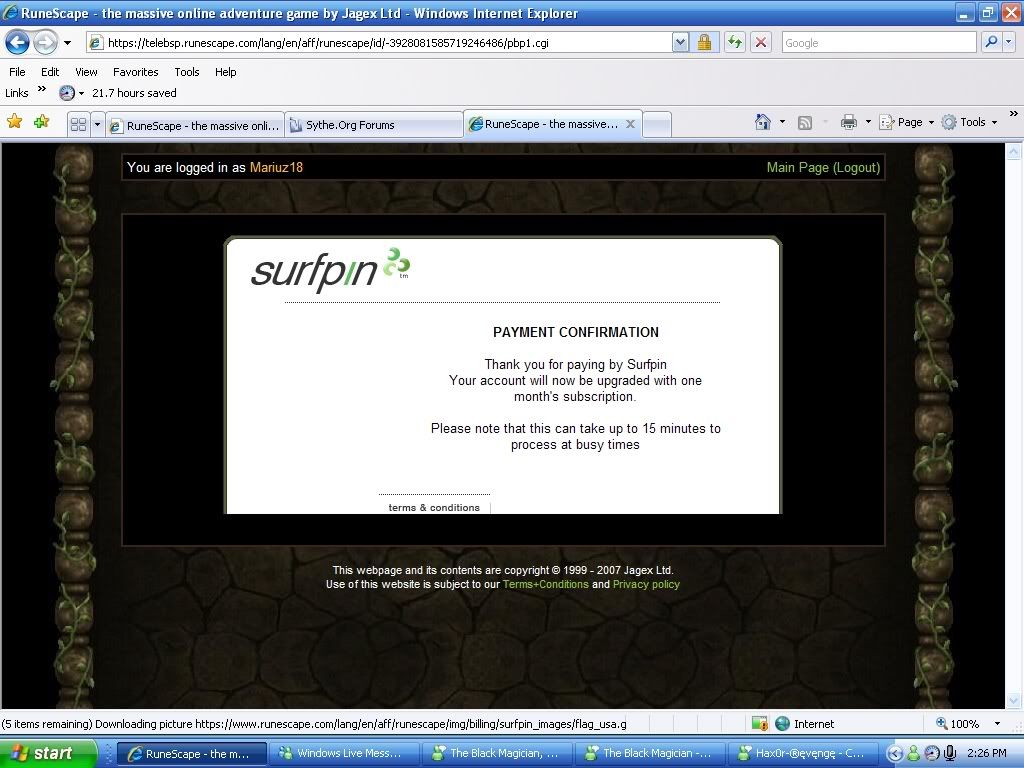1024x768 pixels.
Task: Switch to first RuneScape tab
Action: coord(195,125)
